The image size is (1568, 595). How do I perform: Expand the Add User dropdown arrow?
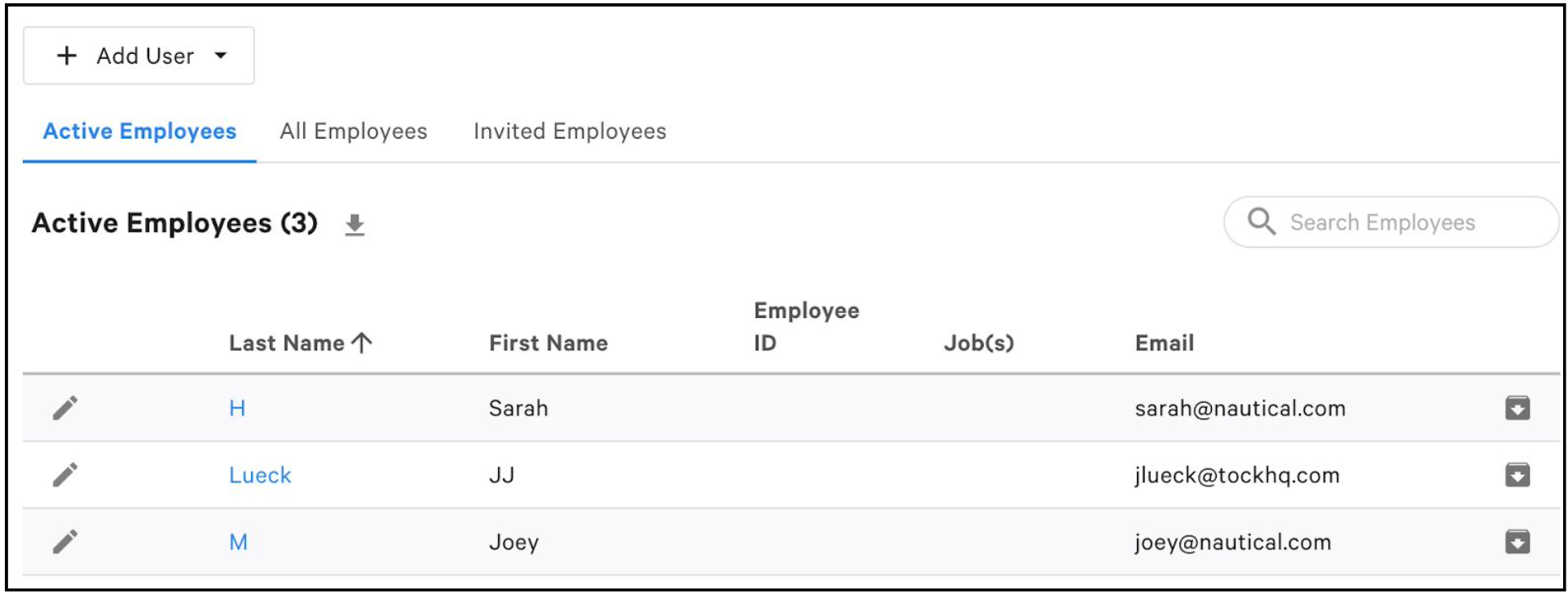(x=221, y=55)
